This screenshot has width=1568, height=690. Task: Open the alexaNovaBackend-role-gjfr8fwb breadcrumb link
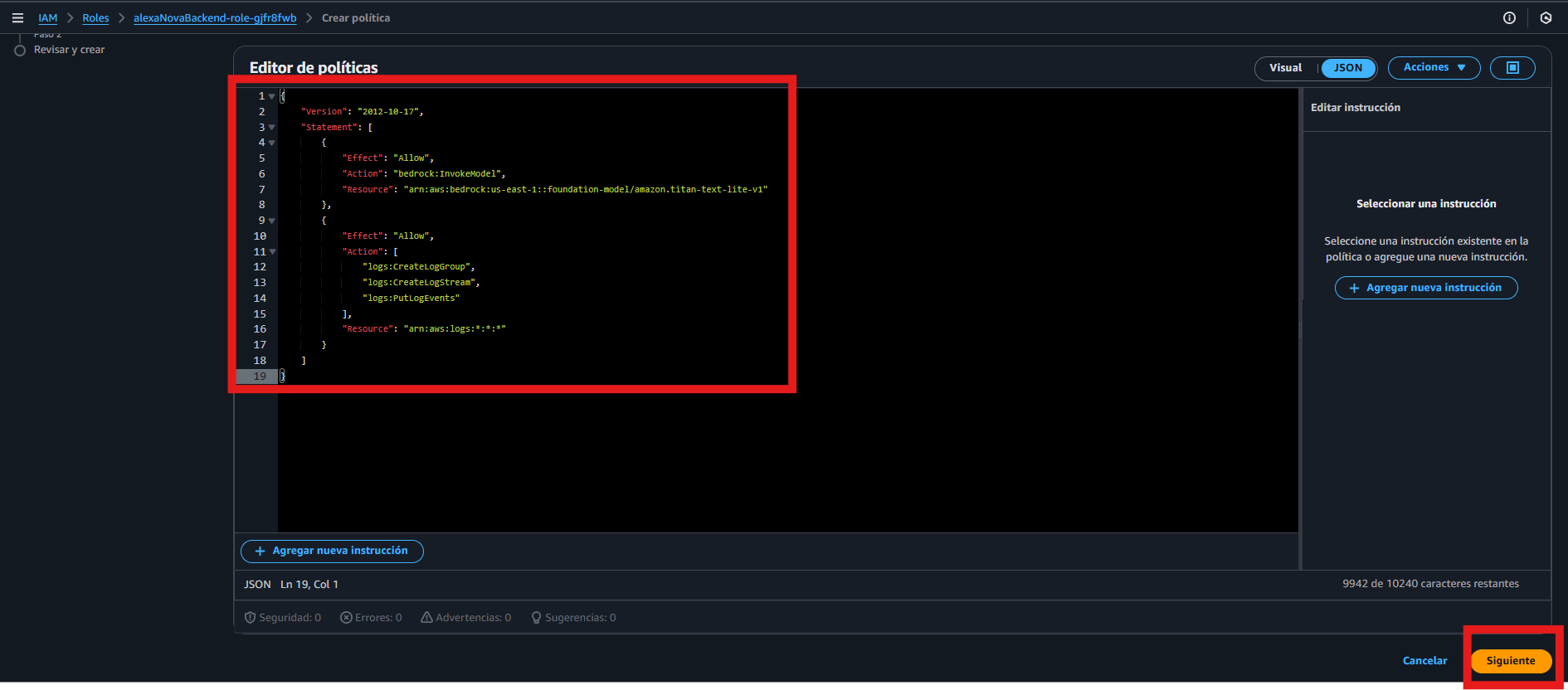(215, 18)
